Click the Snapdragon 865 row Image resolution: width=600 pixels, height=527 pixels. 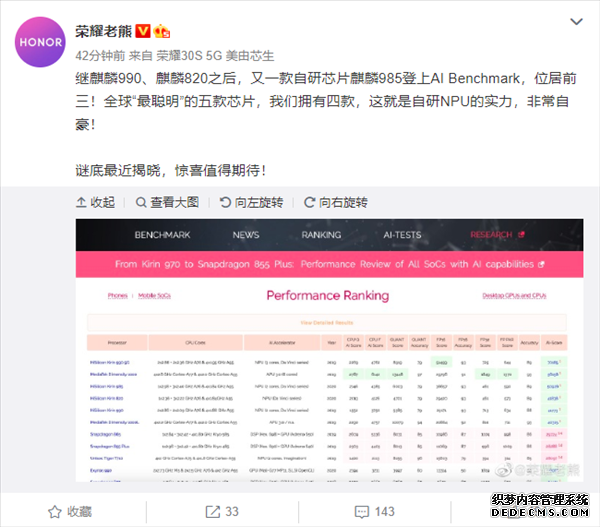[327, 434]
